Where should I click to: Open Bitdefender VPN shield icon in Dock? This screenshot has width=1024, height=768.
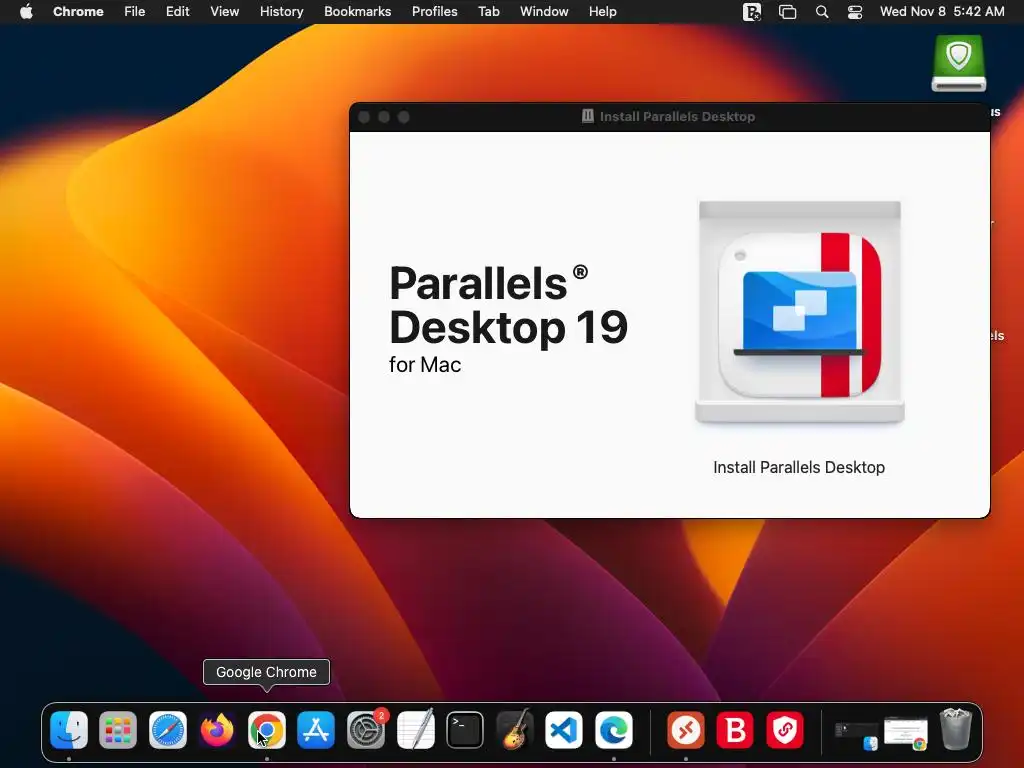[x=784, y=729]
